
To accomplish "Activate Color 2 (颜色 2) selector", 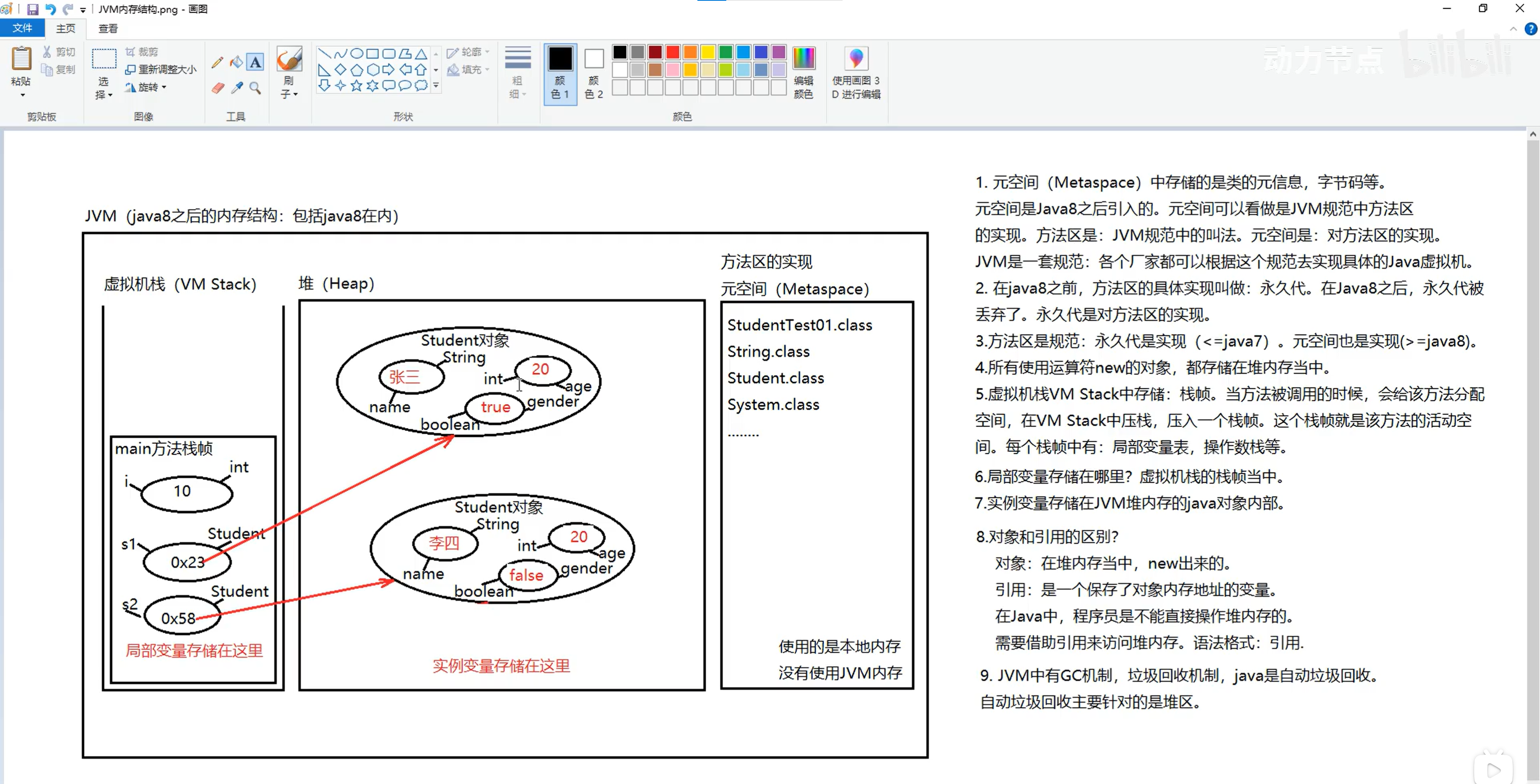I will click(594, 73).
